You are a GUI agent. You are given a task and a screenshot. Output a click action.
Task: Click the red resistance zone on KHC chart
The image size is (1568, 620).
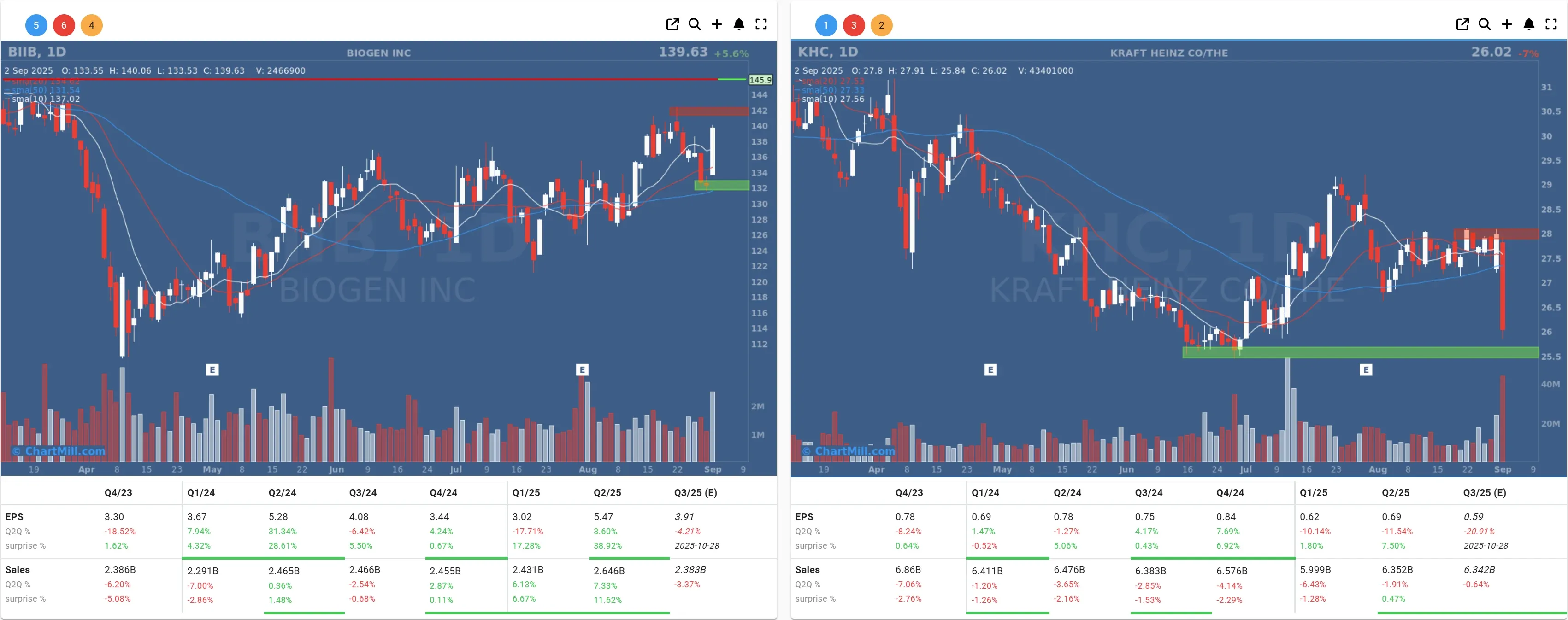pyautogui.click(x=1496, y=234)
